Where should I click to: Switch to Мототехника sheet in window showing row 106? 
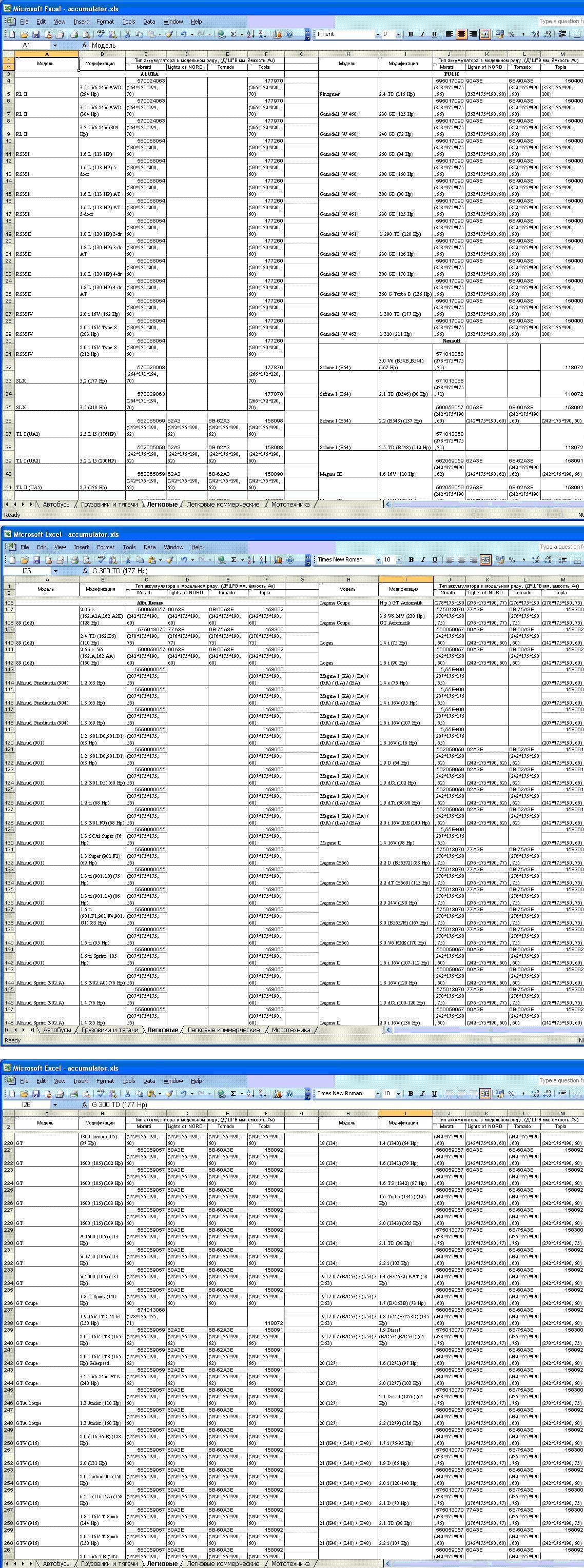[291, 1030]
